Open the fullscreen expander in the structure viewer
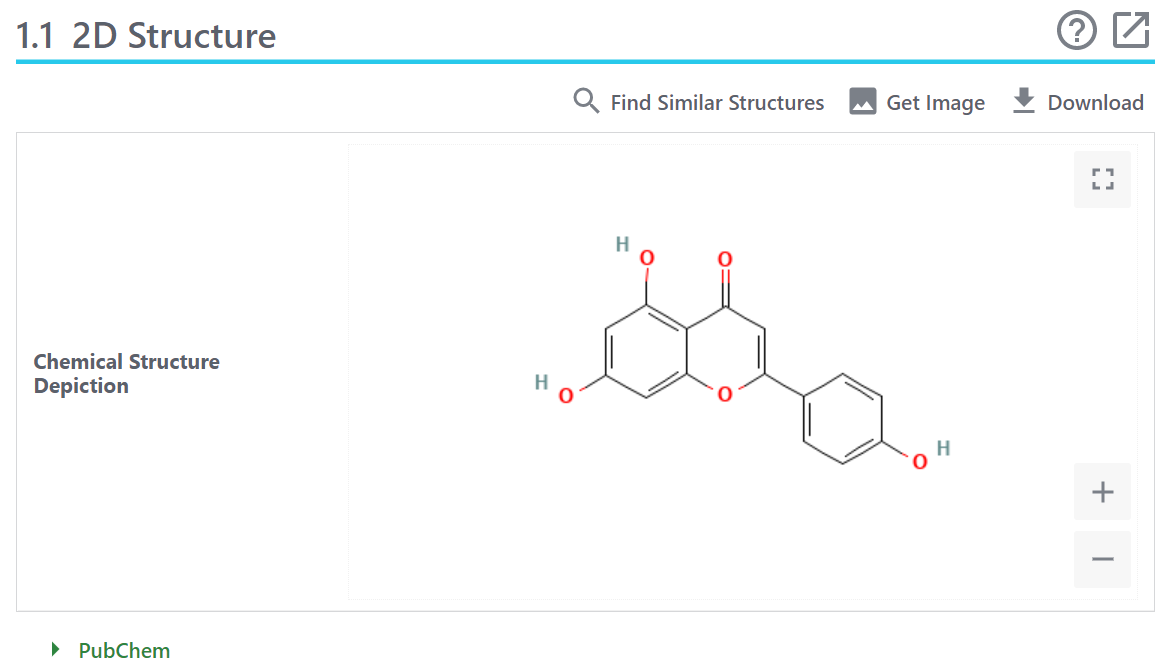Screen dimensions: 1171x671 pos(1102,179)
